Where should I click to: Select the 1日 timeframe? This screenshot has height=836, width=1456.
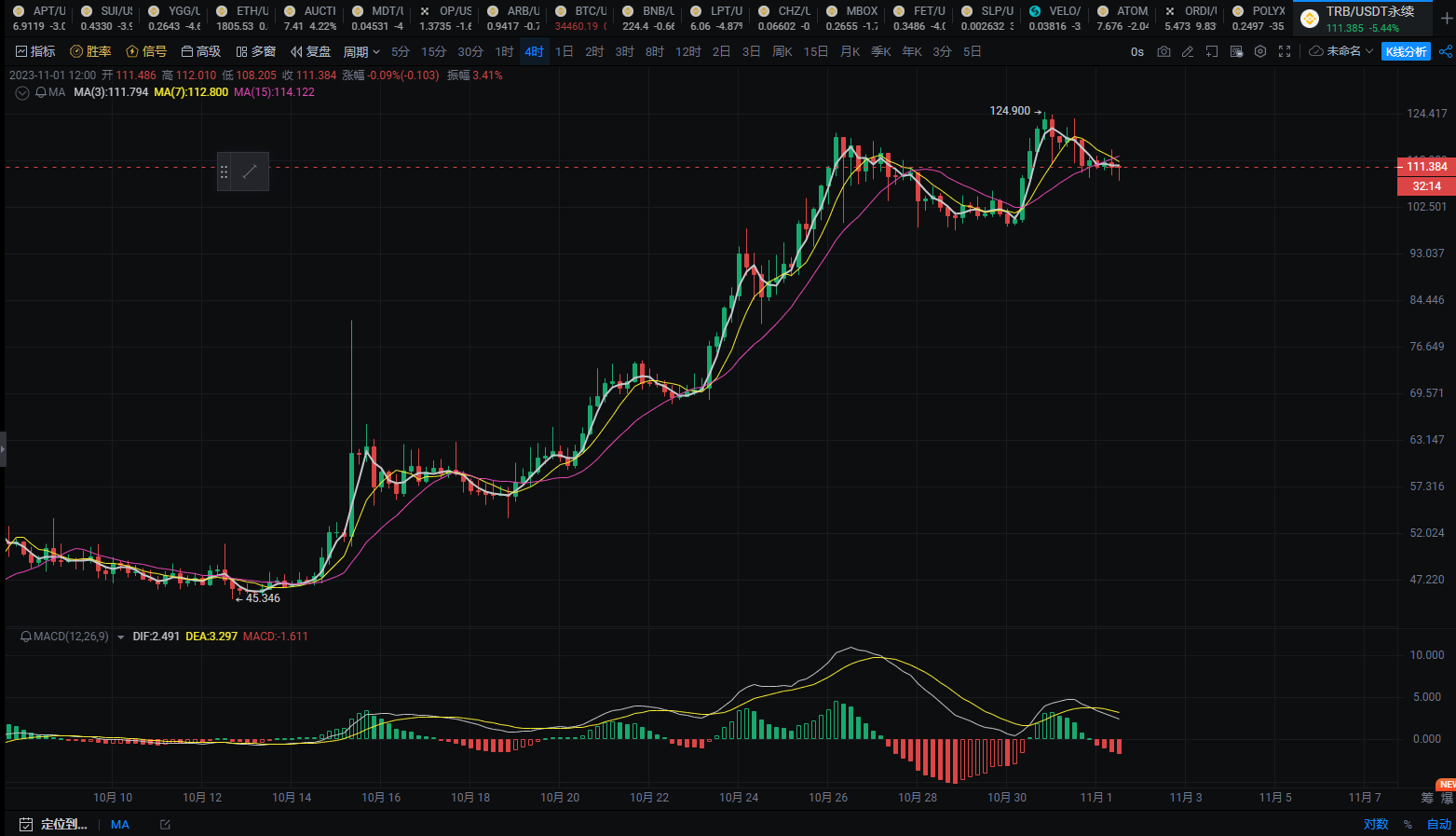[x=565, y=51]
